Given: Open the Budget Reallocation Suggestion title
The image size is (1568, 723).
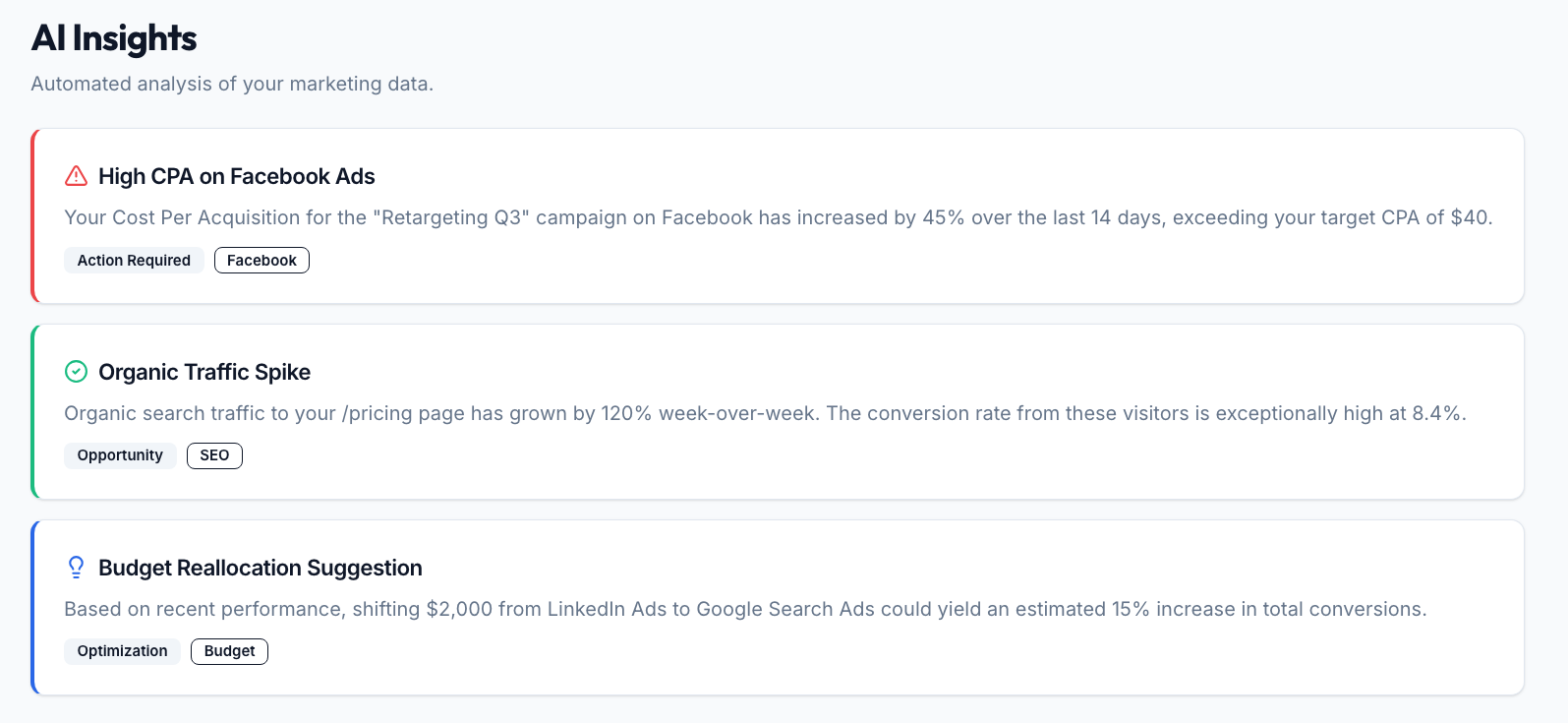Looking at the screenshot, I should pos(261,568).
